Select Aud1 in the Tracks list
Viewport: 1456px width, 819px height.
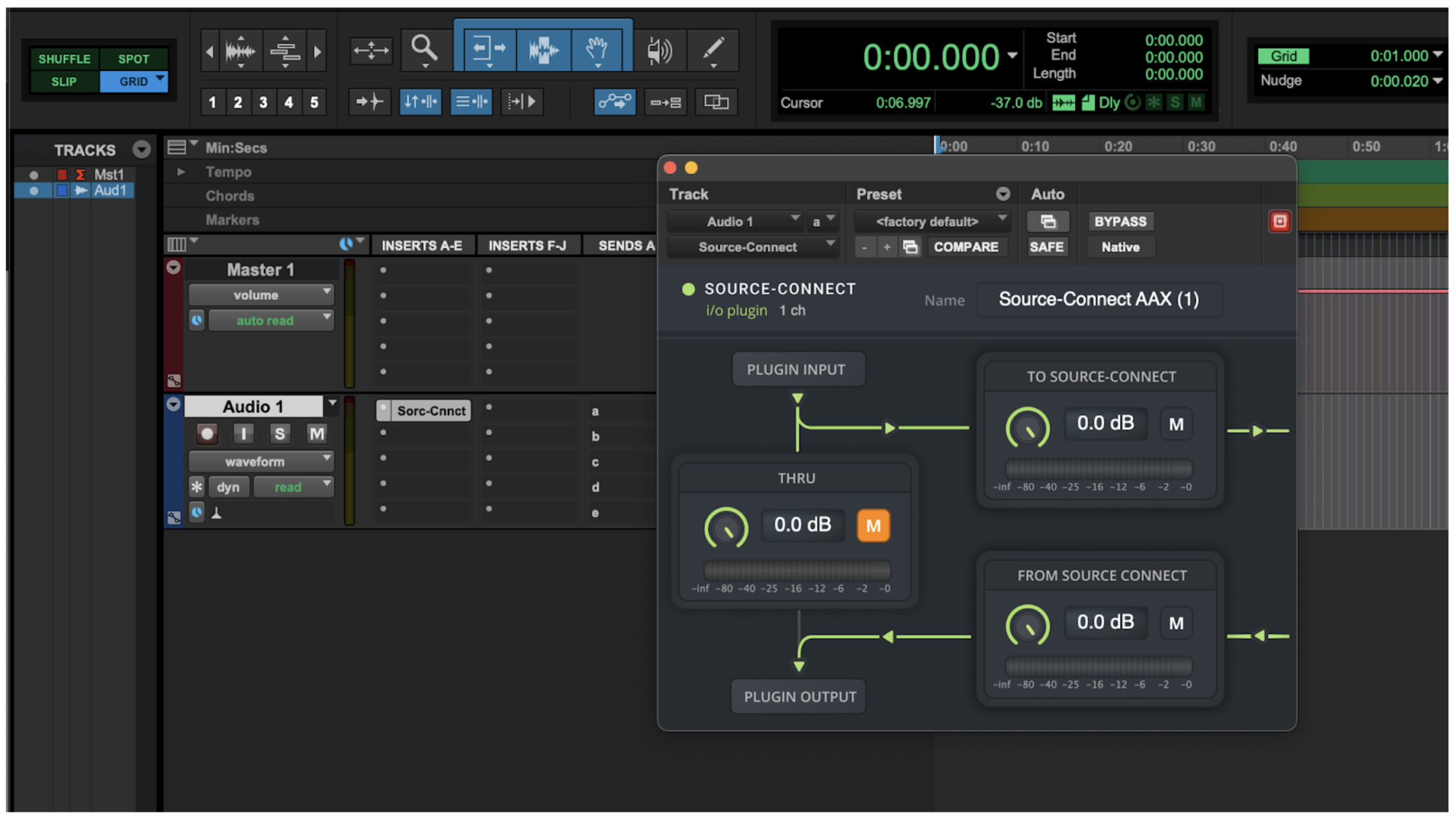pyautogui.click(x=109, y=190)
